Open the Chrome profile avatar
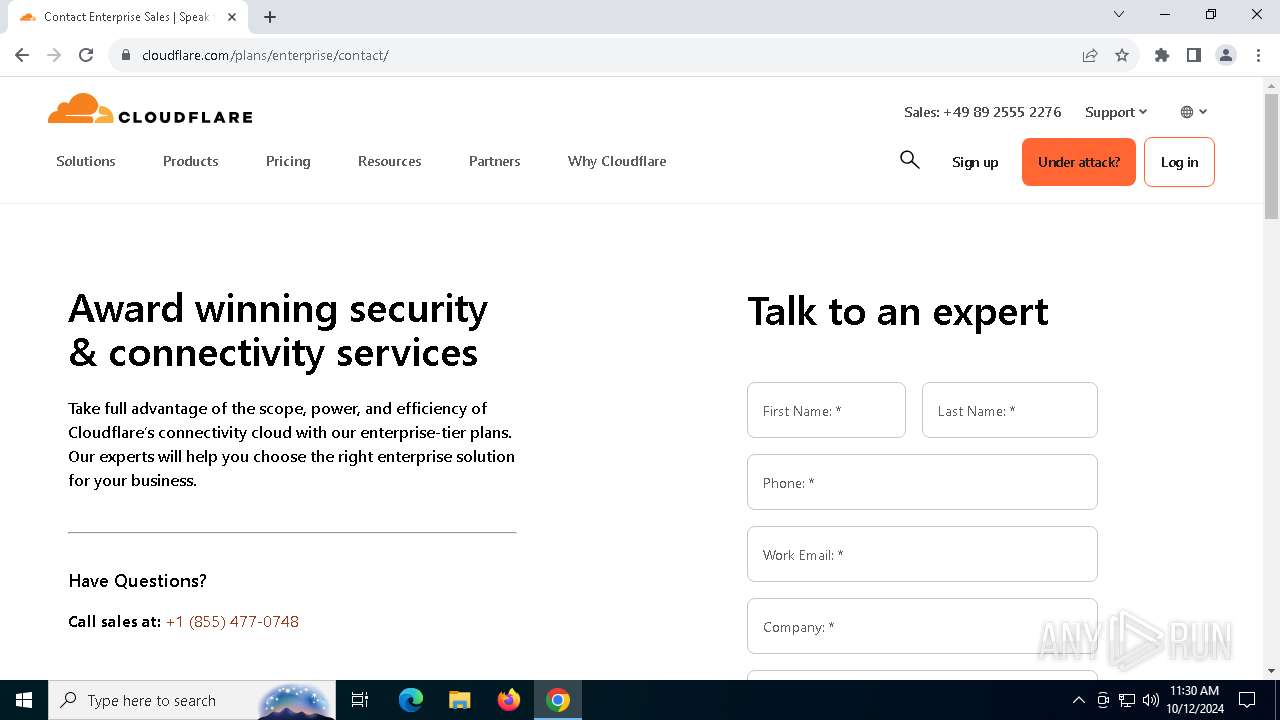The width and height of the screenshot is (1280, 720). (1226, 55)
